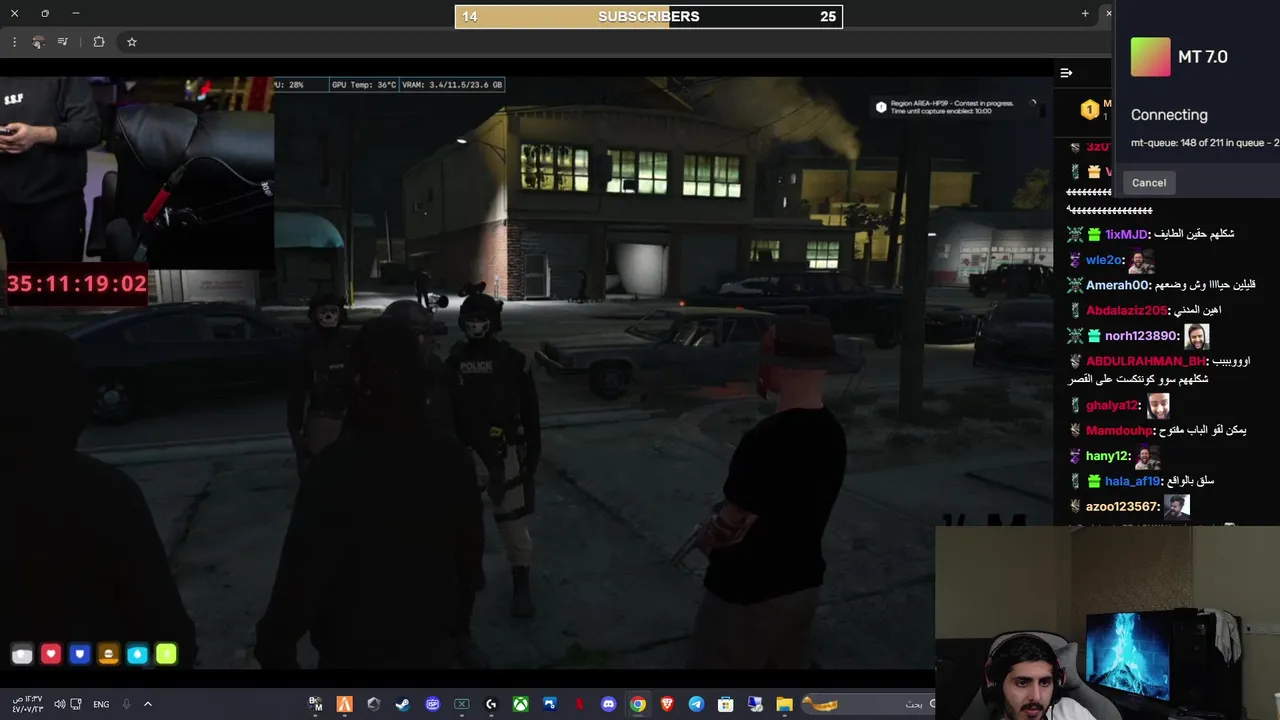Open wle2o's chat username
Viewport: 1280px width, 720px height.
click(x=1104, y=260)
